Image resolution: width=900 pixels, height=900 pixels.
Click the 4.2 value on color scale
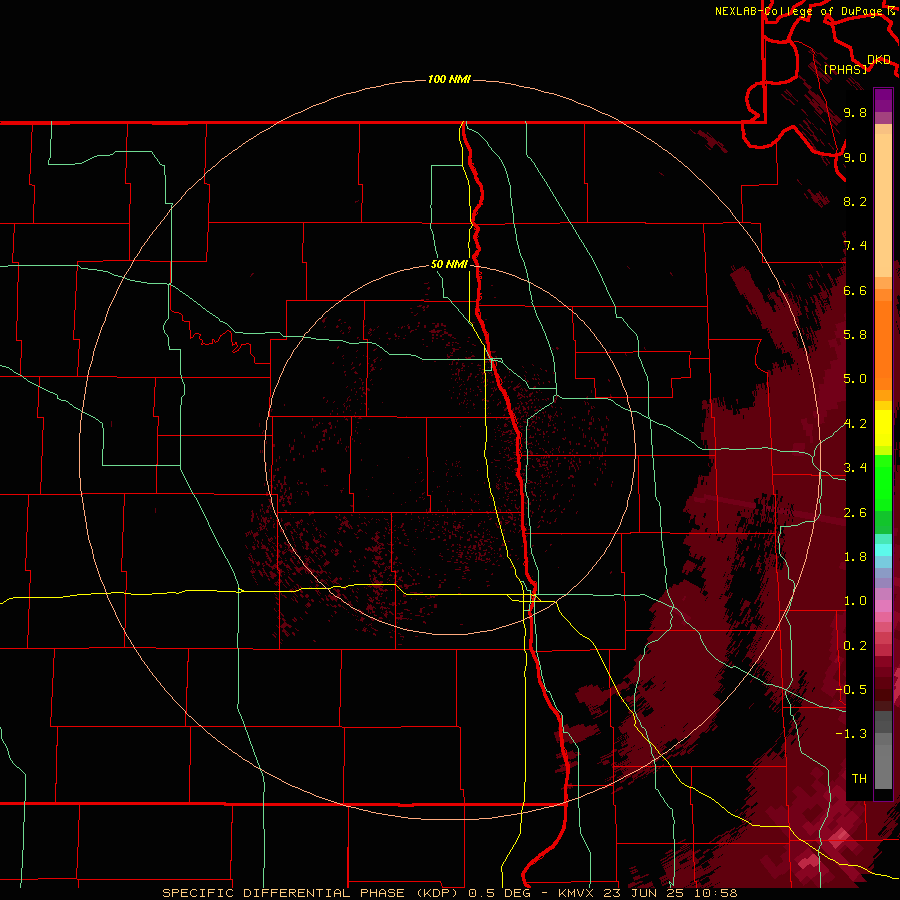tap(855, 424)
